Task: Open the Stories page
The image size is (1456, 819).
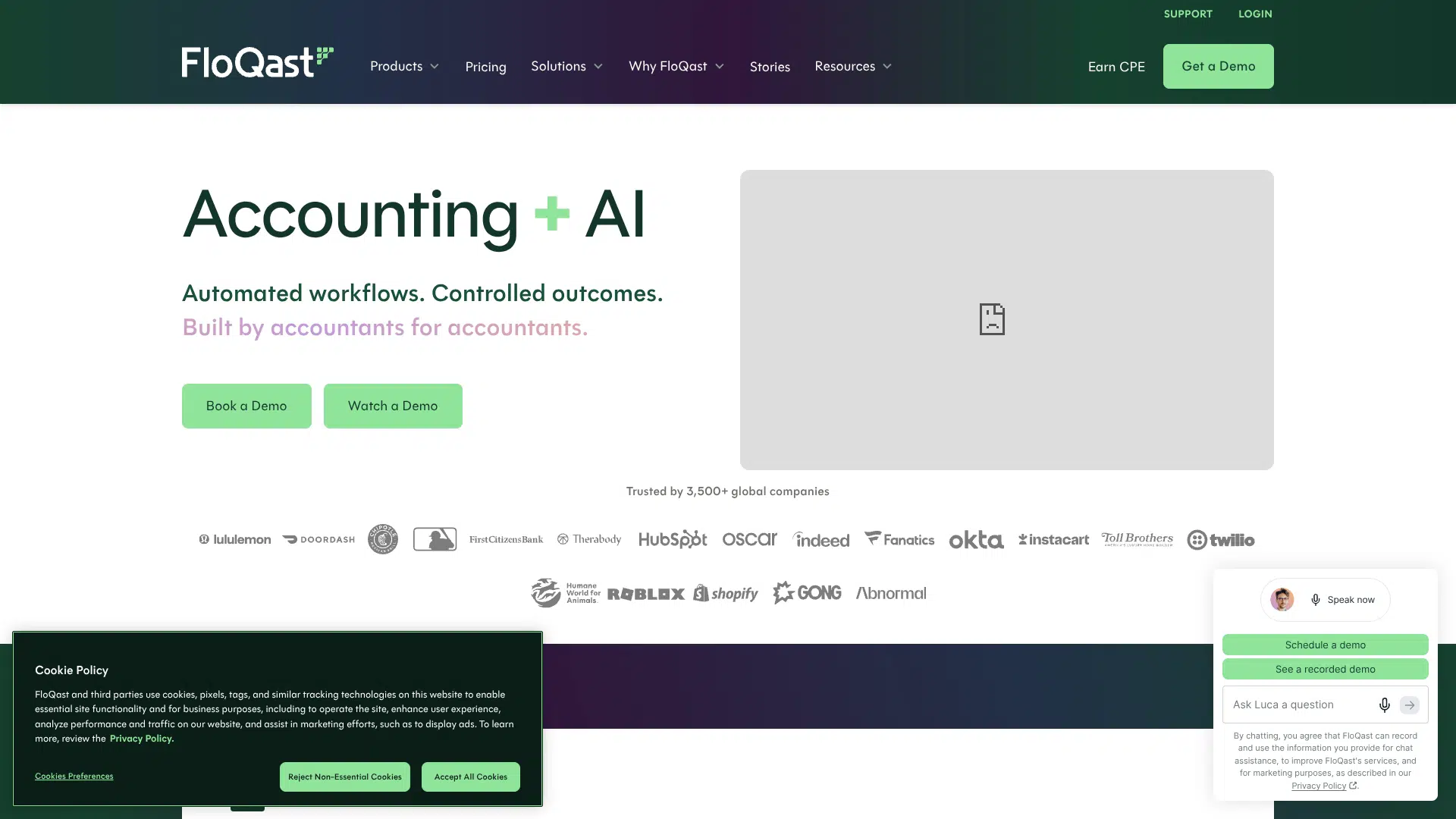Action: 770,67
